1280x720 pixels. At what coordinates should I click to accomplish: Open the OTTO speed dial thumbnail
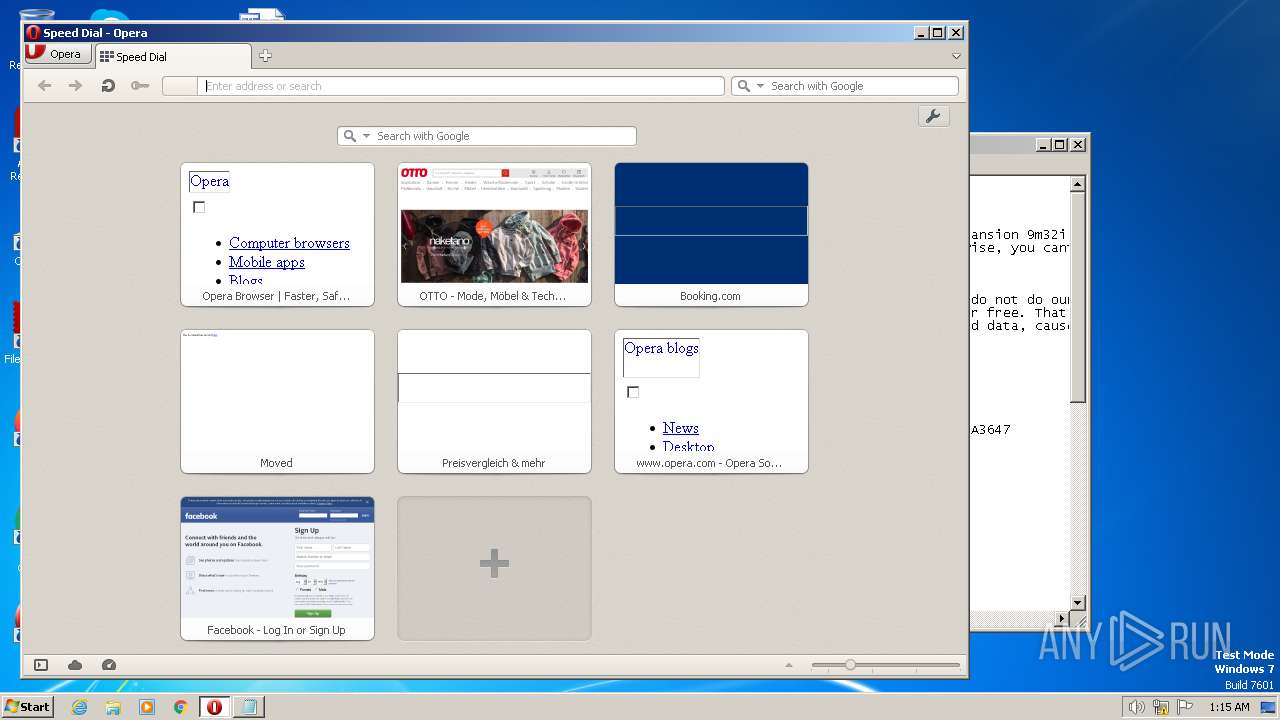click(x=494, y=234)
